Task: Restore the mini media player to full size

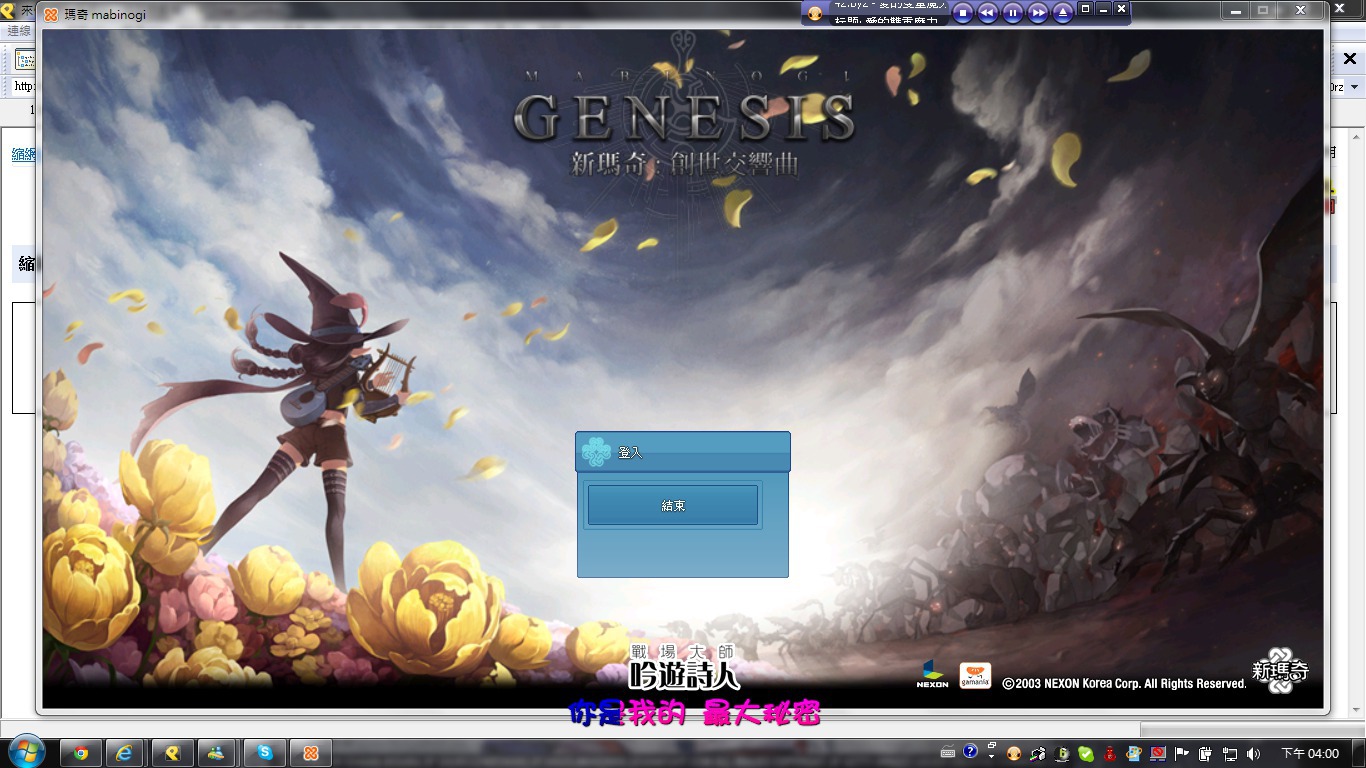Action: pos(1086,8)
